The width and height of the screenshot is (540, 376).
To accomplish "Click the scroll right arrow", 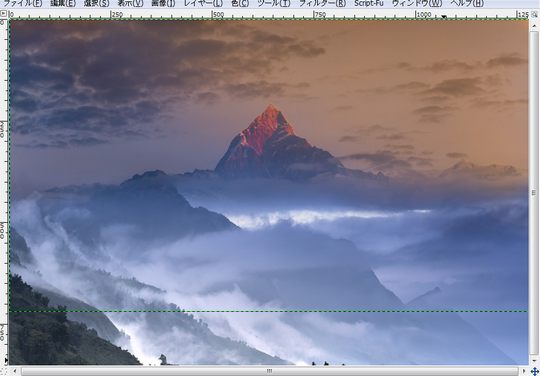I will coord(524,371).
